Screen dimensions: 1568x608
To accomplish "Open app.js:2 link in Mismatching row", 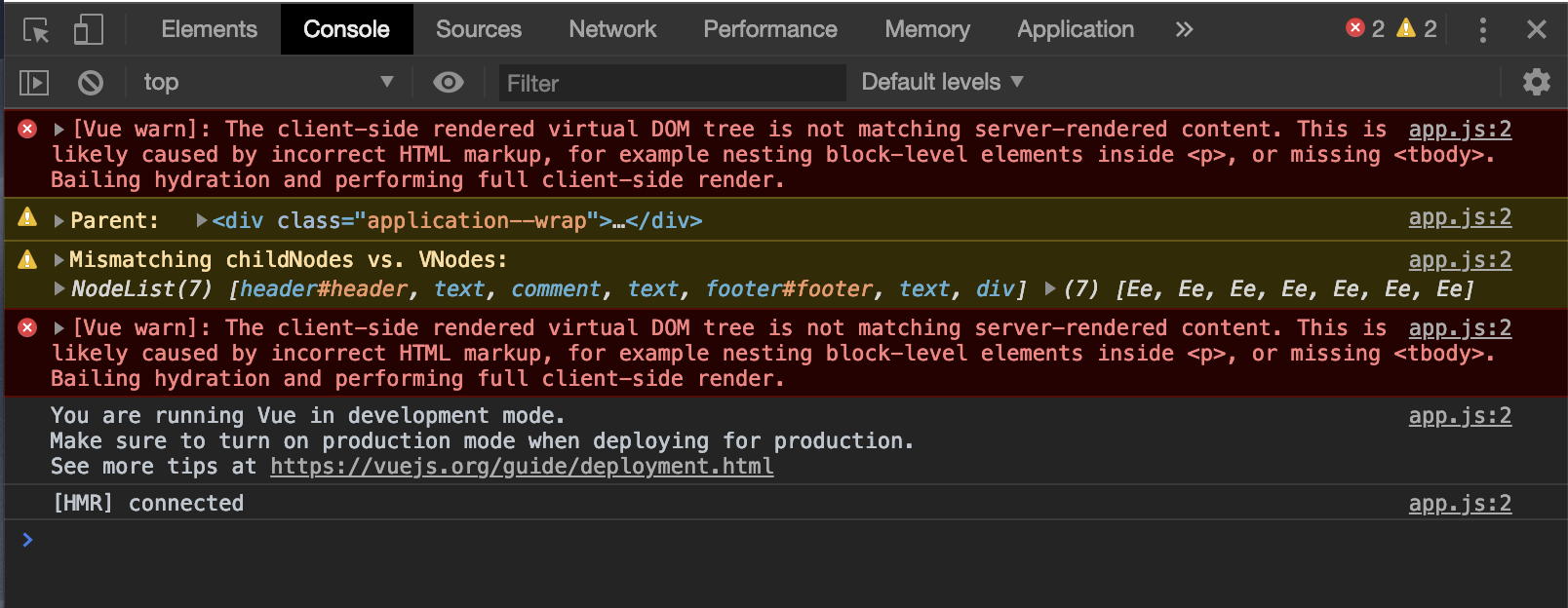I will 1460,260.
